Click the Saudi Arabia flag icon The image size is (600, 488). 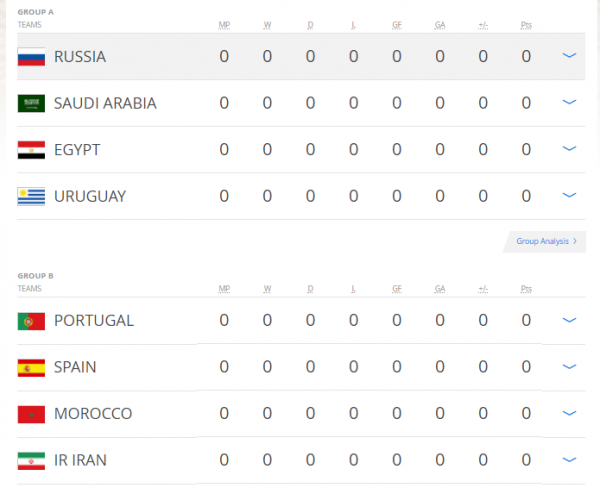tap(31, 103)
